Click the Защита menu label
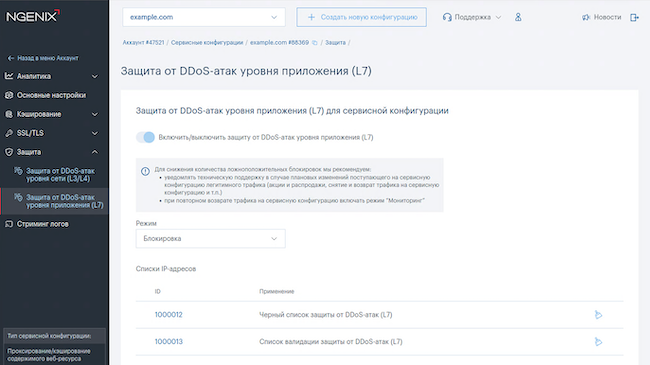Image resolution: width=650 pixels, height=365 pixels. pyautogui.click(x=29, y=152)
